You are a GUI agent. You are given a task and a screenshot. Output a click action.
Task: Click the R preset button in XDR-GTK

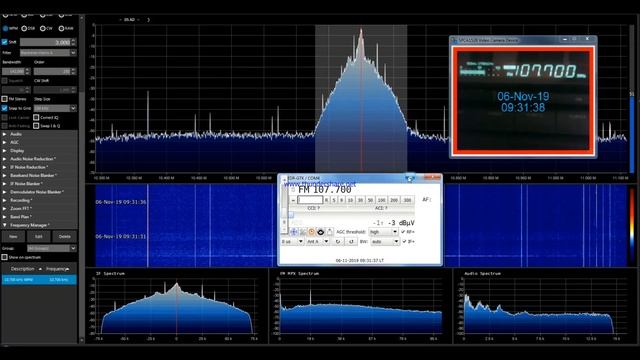tap(327, 200)
